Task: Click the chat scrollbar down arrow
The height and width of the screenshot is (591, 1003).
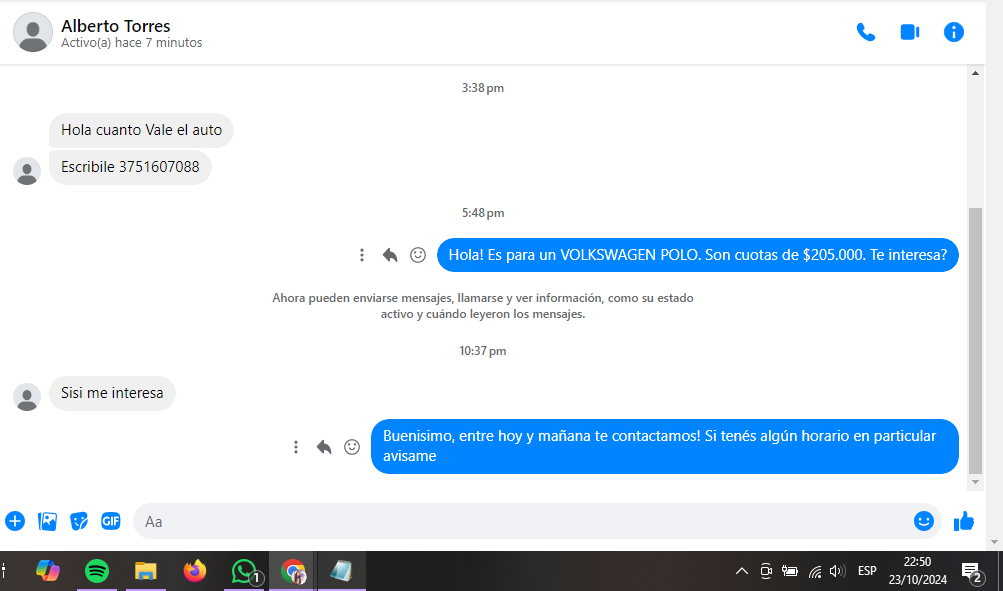Action: point(975,482)
